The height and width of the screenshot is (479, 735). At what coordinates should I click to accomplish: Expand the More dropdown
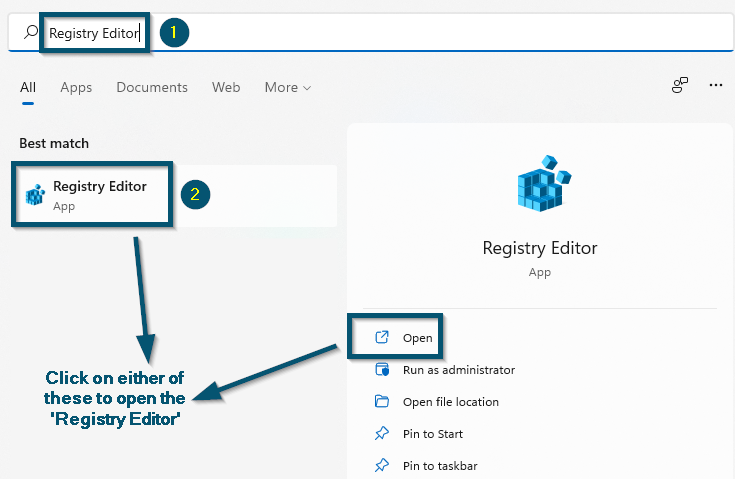click(x=288, y=88)
